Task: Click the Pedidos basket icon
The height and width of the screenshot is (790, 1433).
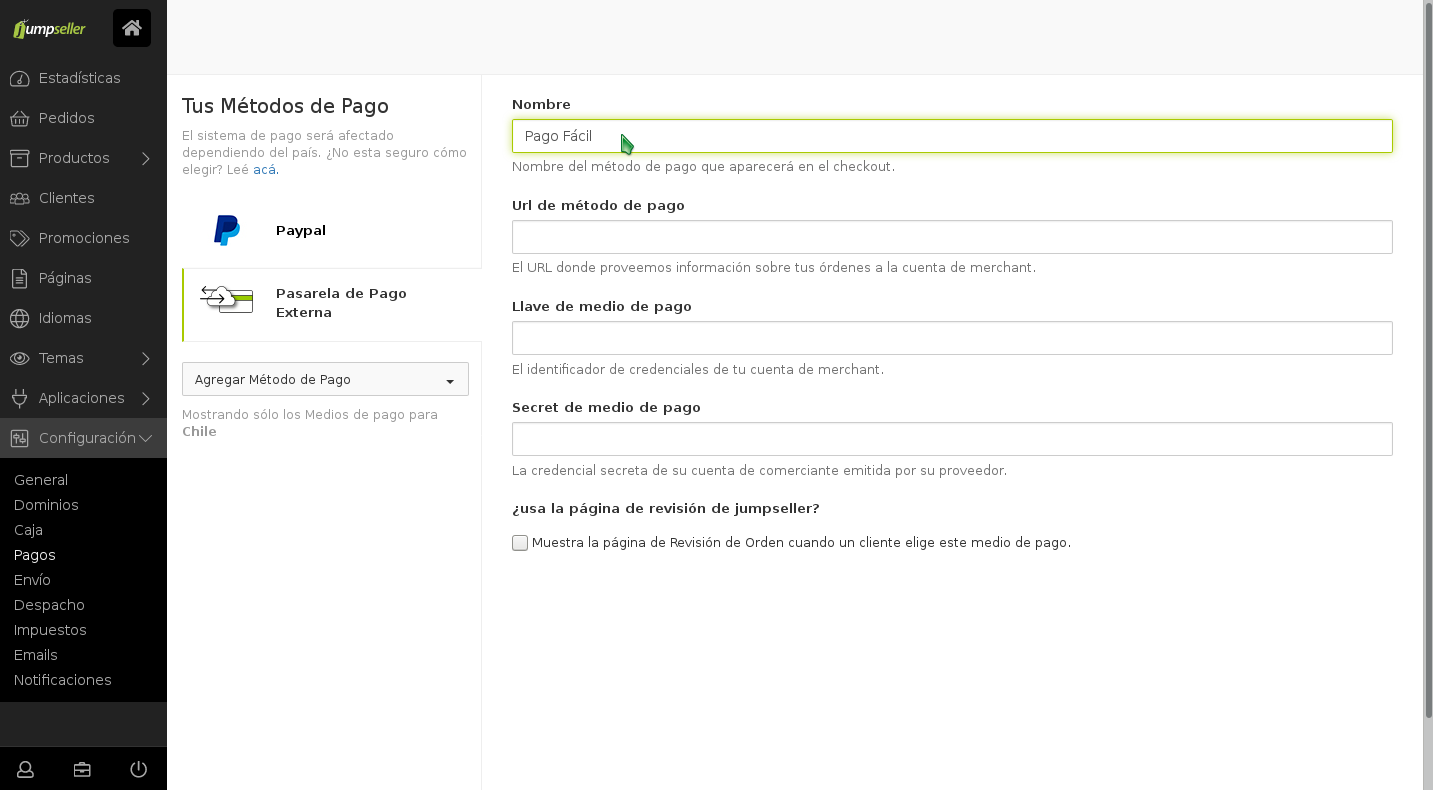Action: (x=19, y=118)
